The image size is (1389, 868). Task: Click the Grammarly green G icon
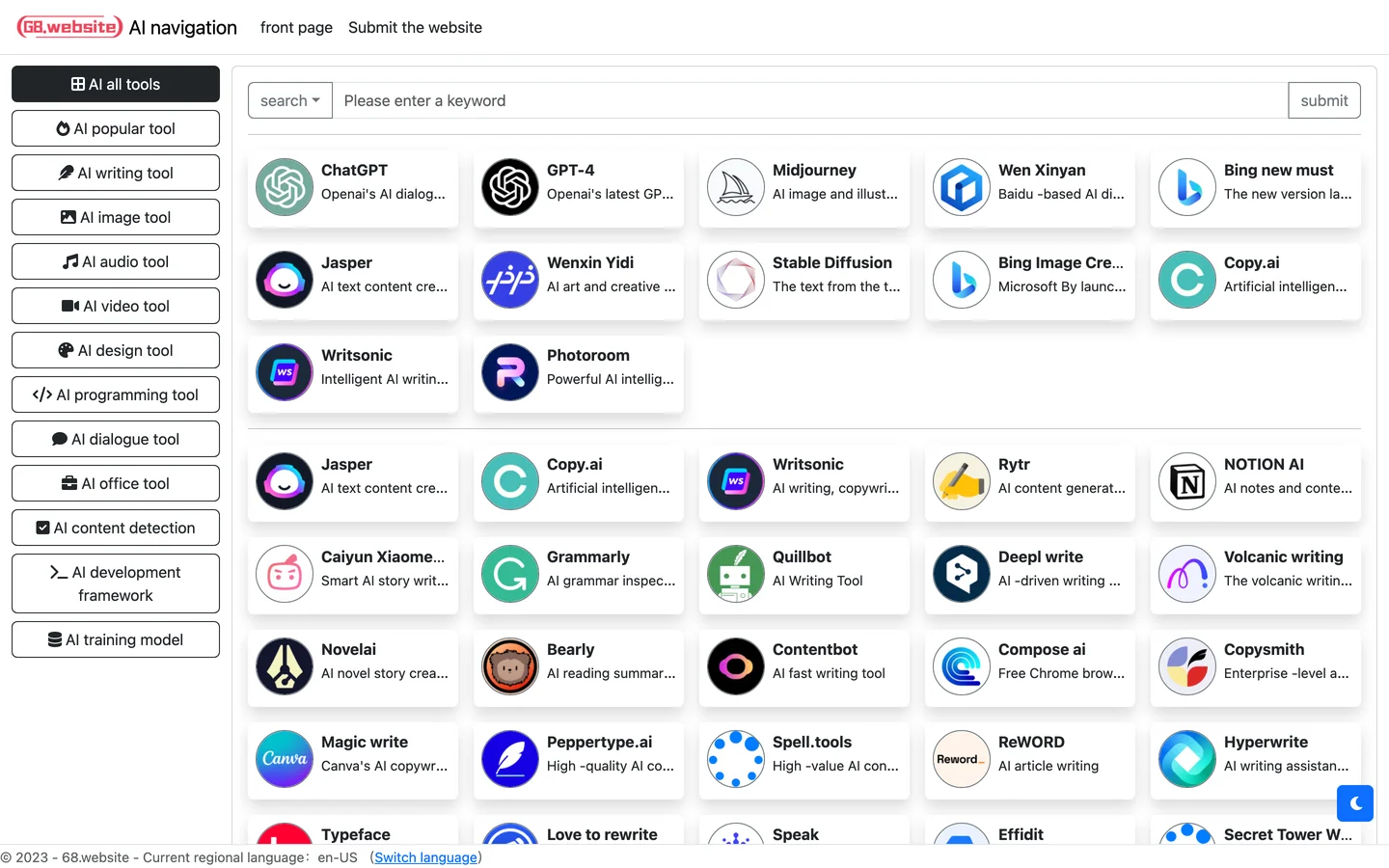(x=510, y=574)
